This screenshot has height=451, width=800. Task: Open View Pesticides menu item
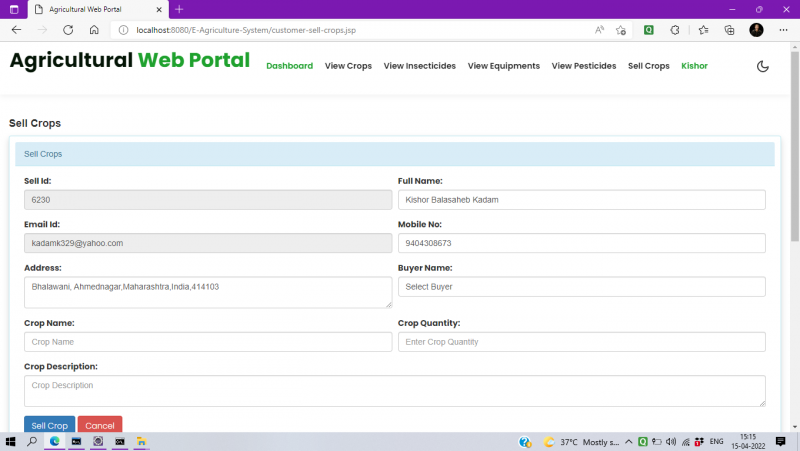click(x=584, y=66)
